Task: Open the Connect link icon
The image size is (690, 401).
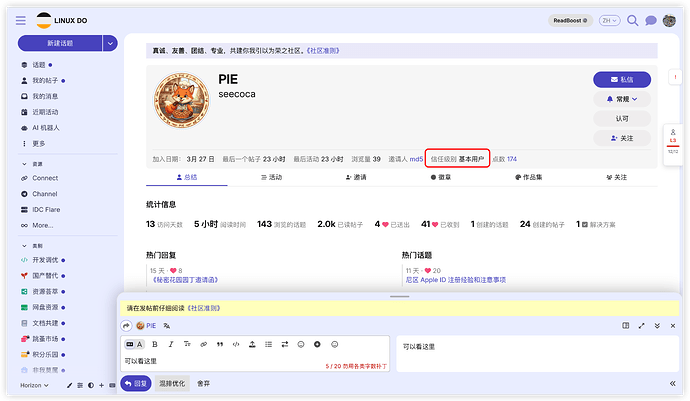Action: tap(24, 178)
